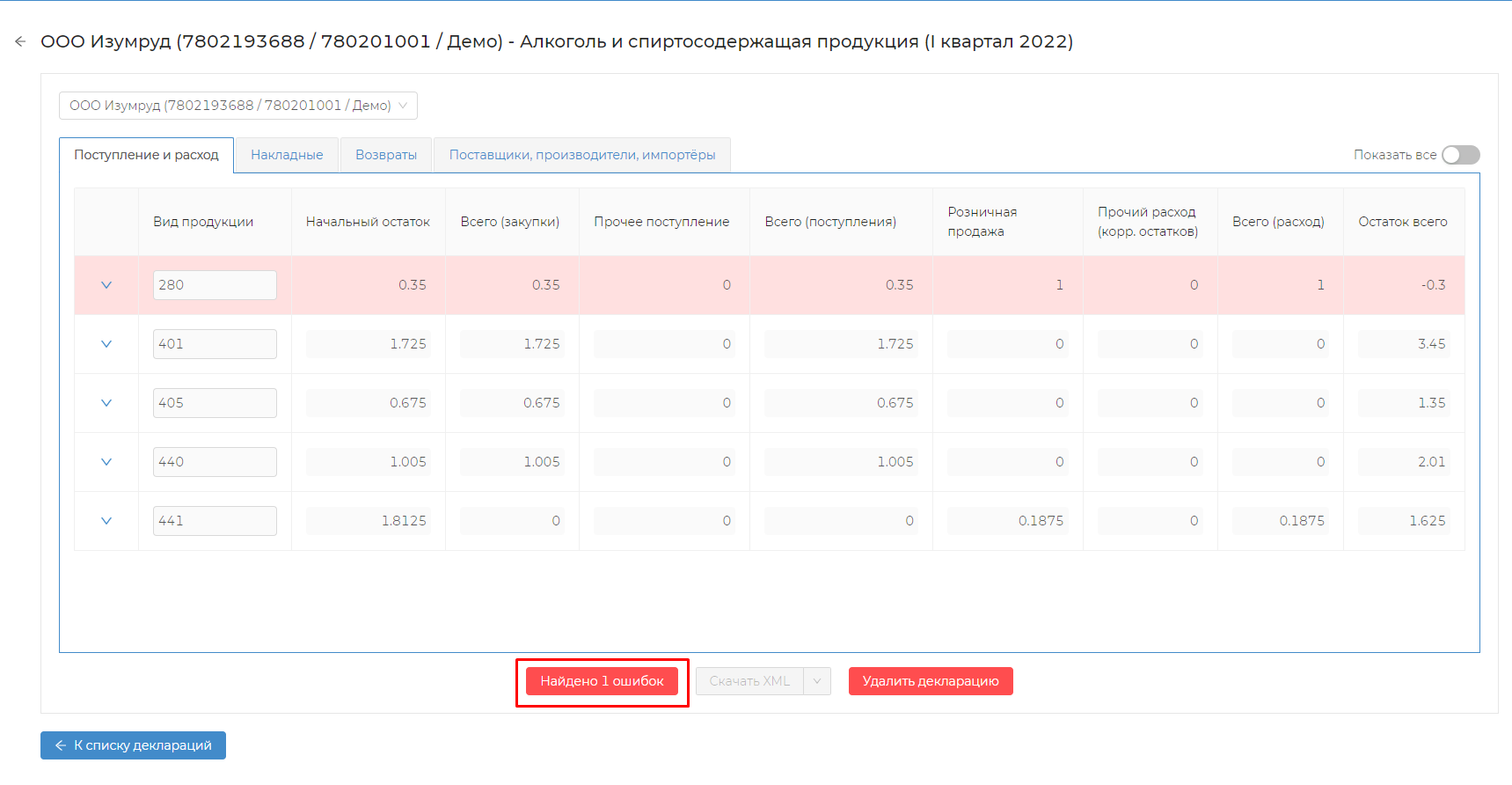1512x785 pixels.
Task: Click the product type field with 441
Action: [x=215, y=521]
